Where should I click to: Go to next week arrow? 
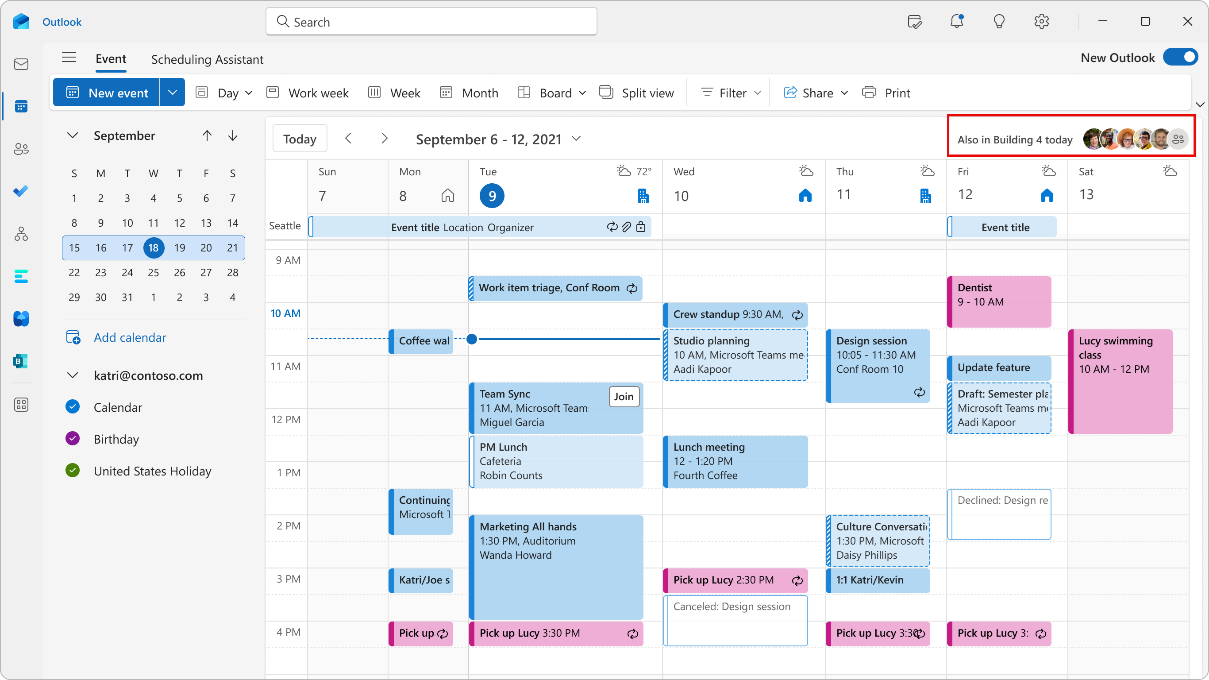pos(384,139)
